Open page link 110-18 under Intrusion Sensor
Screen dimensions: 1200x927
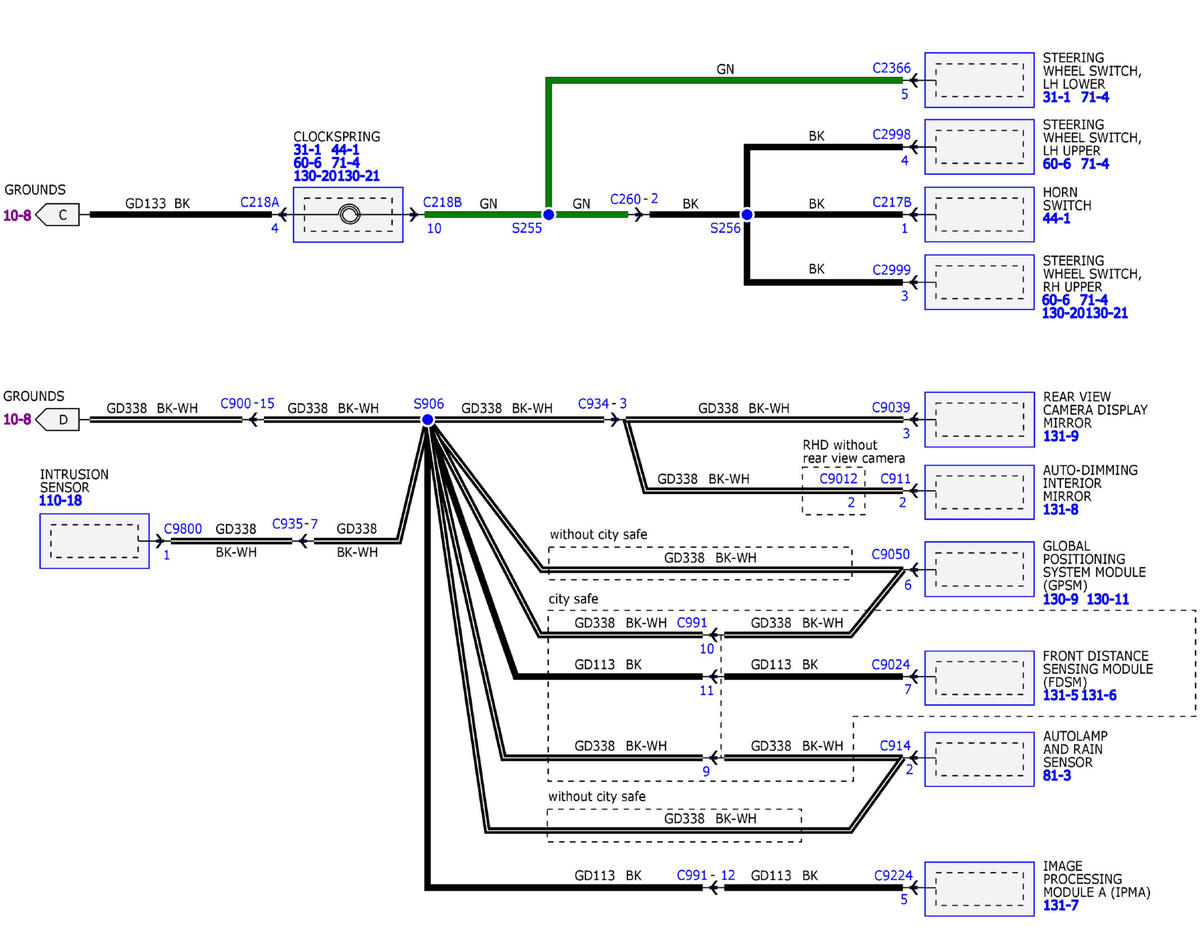(x=61, y=500)
